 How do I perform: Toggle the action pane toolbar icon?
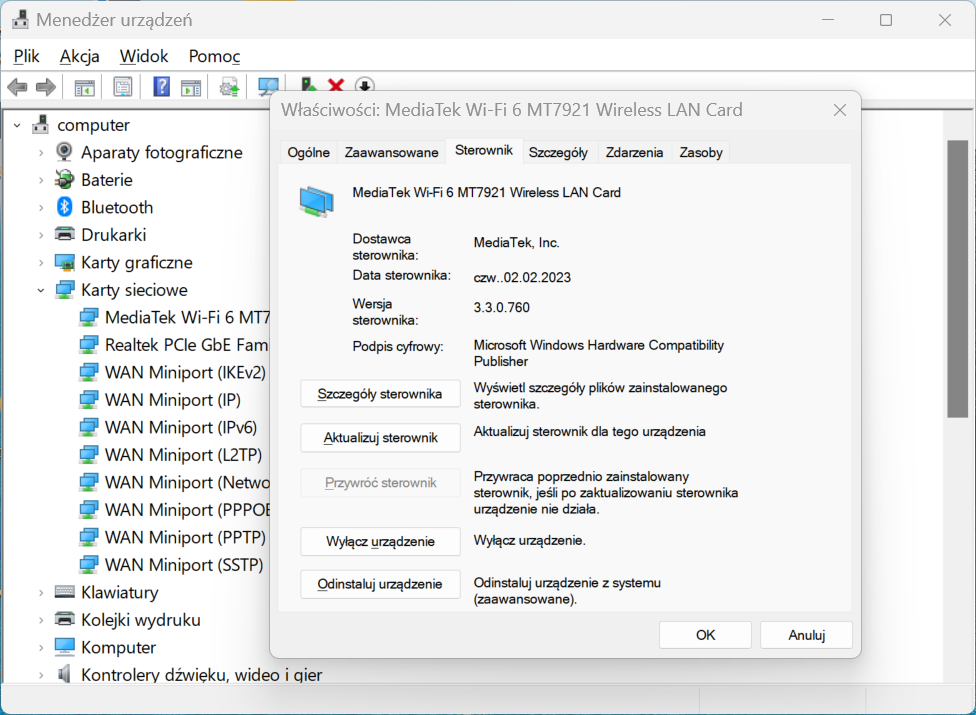[x=190, y=87]
